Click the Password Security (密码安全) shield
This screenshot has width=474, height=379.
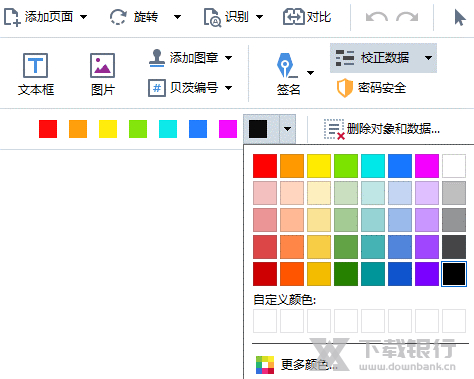click(x=344, y=88)
